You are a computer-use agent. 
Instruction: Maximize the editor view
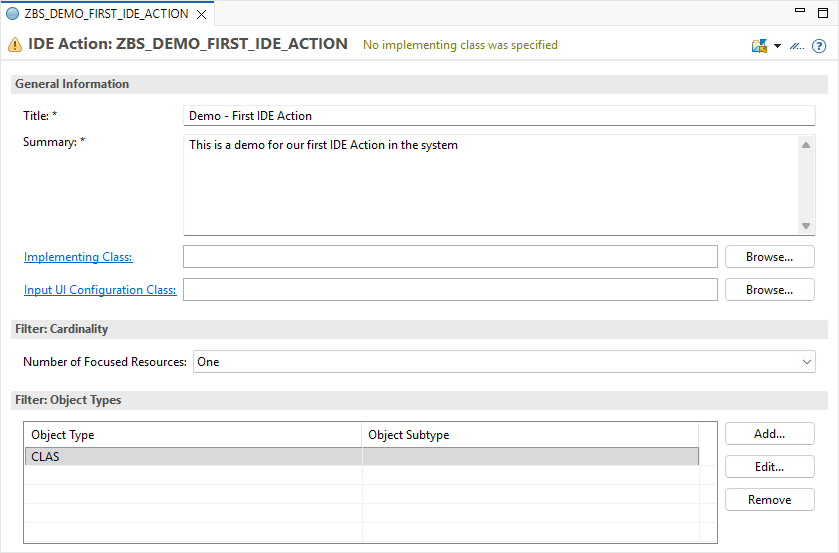(823, 11)
